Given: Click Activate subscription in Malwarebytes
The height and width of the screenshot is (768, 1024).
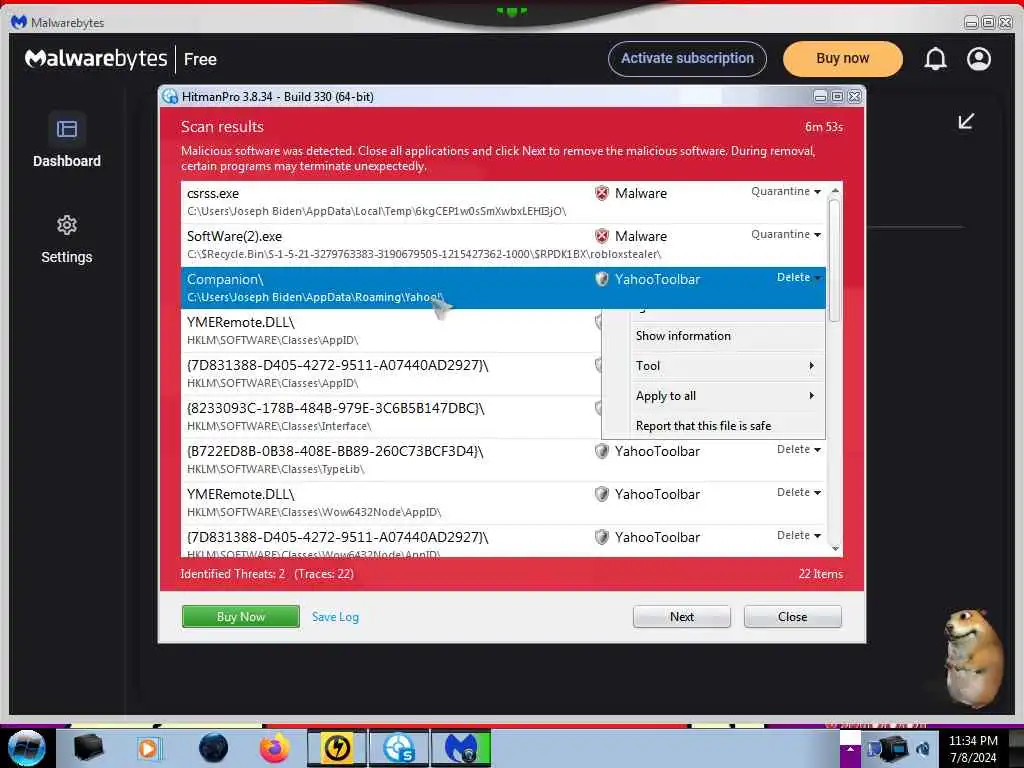Looking at the screenshot, I should tap(687, 59).
